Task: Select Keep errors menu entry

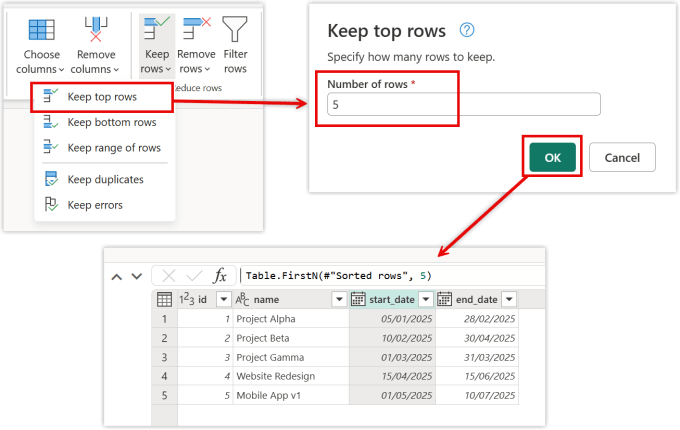Action: [105, 205]
